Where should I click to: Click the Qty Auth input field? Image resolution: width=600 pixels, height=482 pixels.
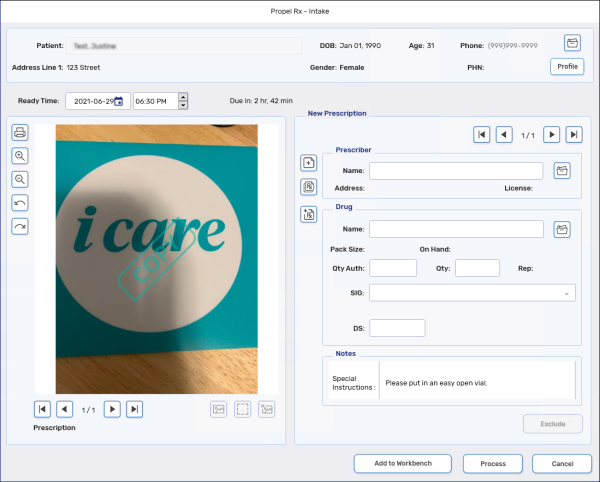click(393, 267)
